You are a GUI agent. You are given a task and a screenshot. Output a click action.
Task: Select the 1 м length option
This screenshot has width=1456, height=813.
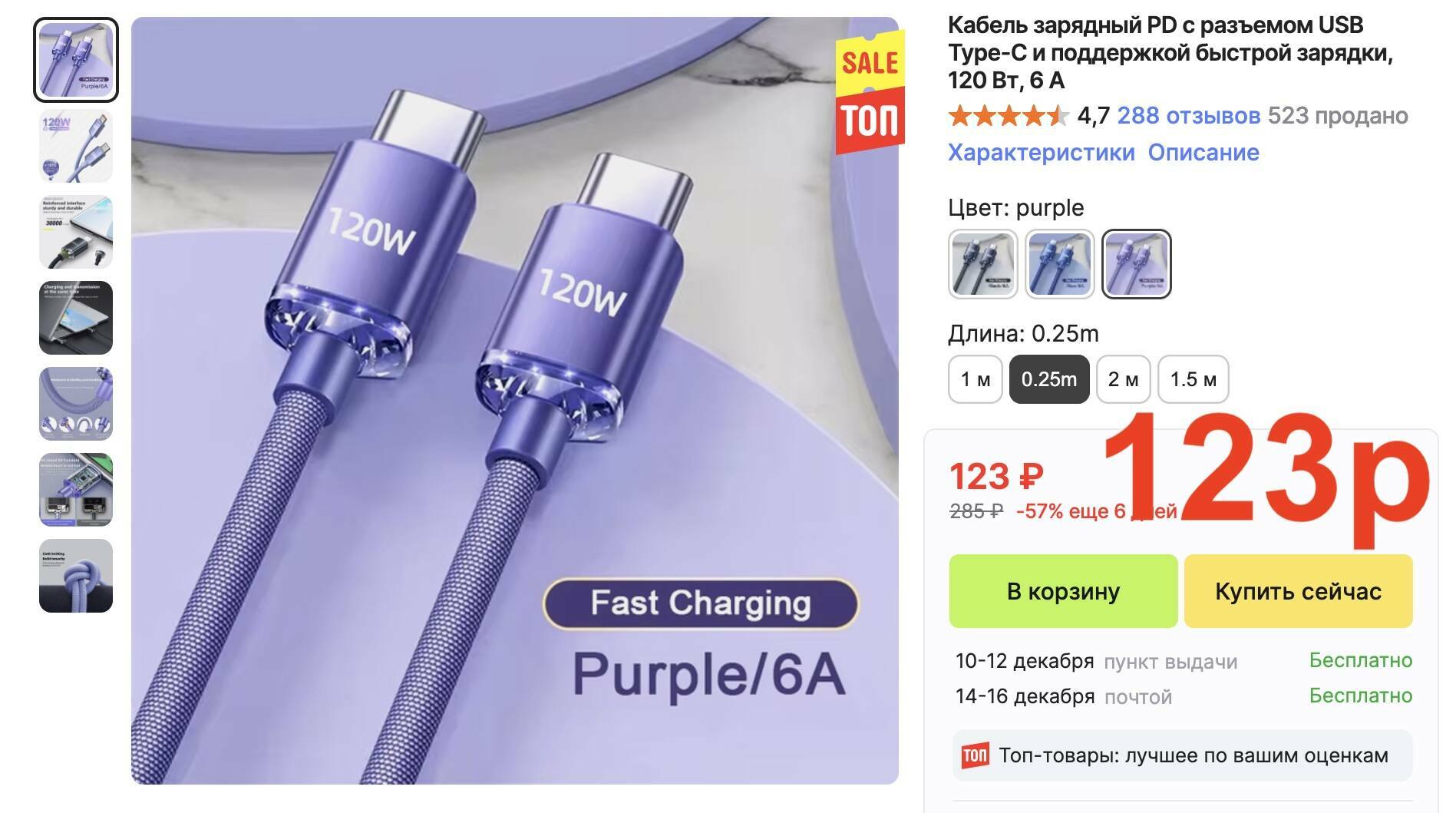(x=976, y=379)
